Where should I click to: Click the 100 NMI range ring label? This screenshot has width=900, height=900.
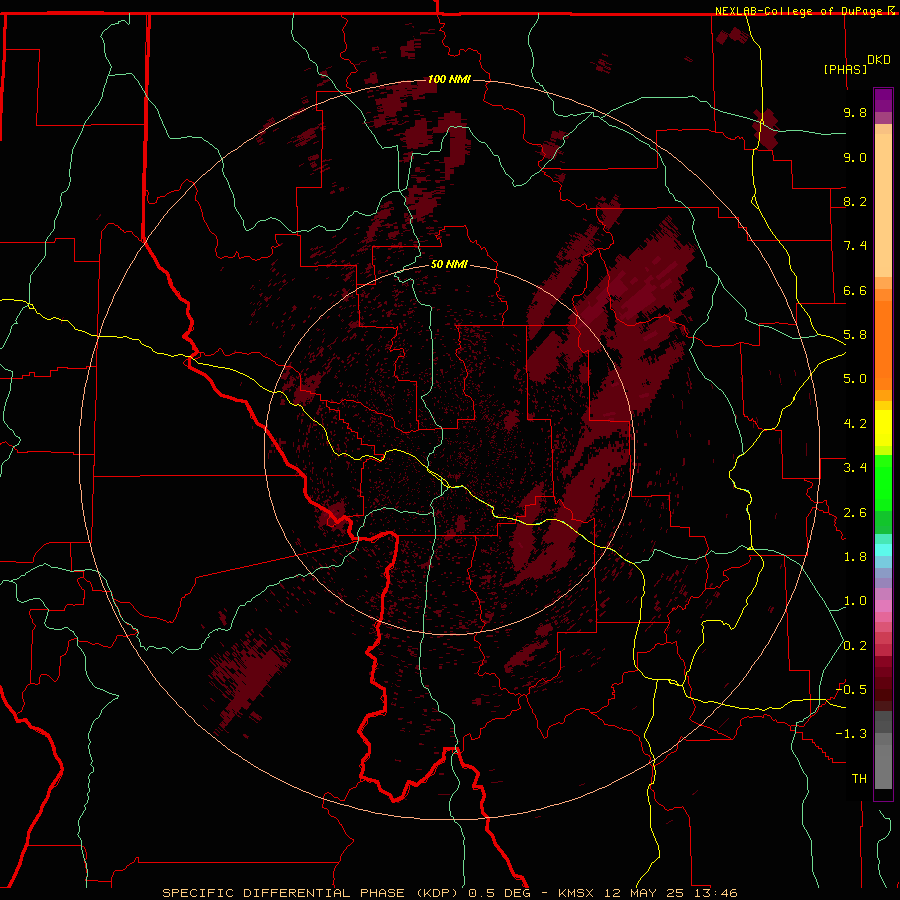(449, 79)
